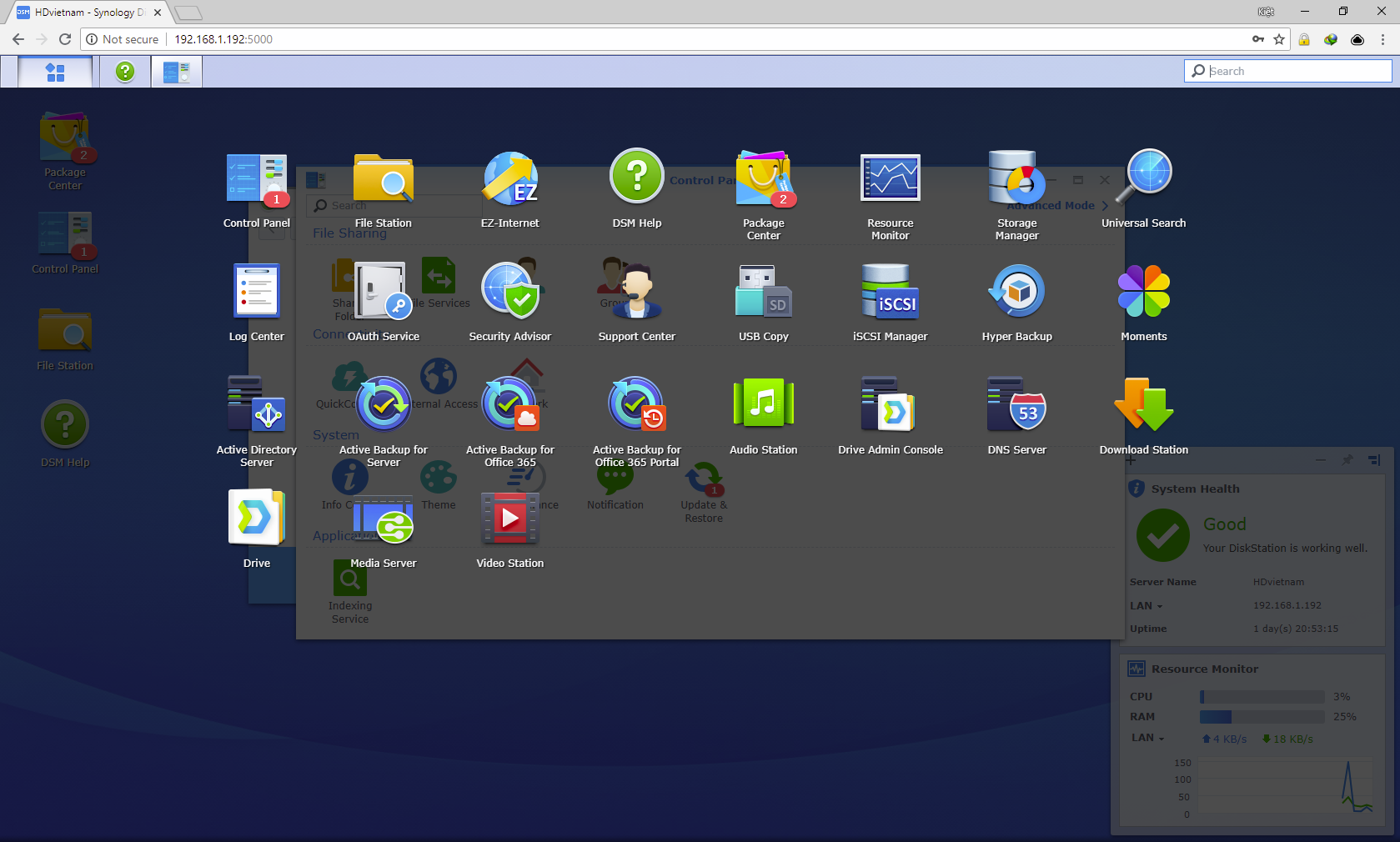The image size is (1400, 842).
Task: Launch Synology Drive app
Action: (257, 529)
